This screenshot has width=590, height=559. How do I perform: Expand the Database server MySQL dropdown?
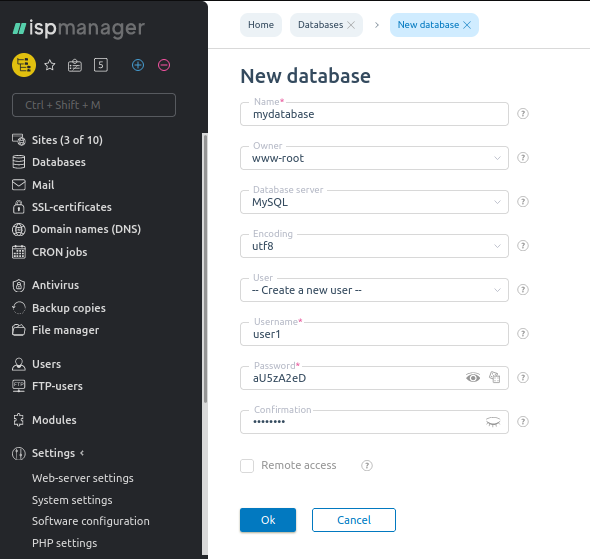[x=374, y=202]
